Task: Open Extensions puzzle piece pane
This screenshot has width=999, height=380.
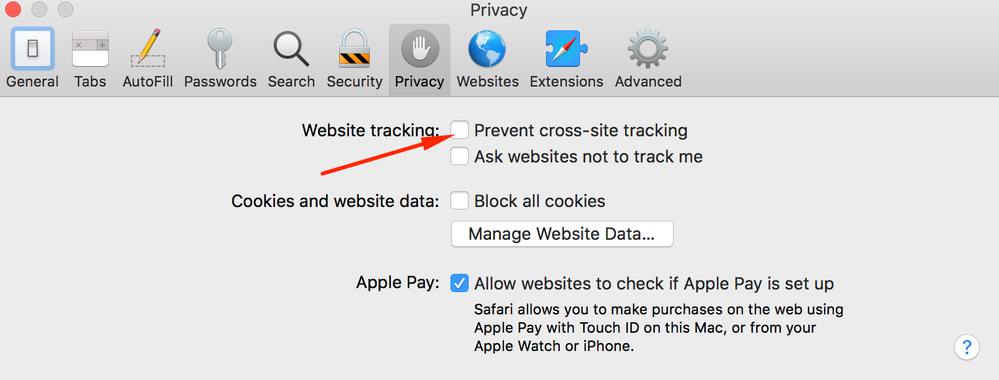Action: [566, 58]
